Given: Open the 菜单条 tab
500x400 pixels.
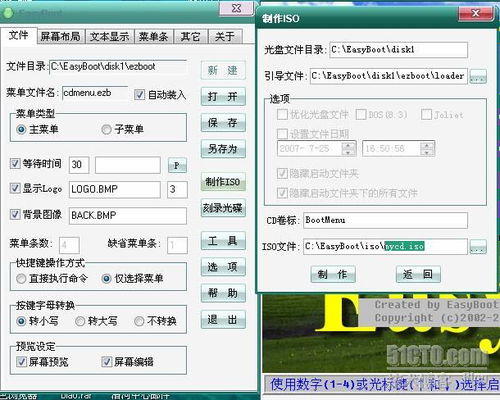Looking at the screenshot, I should (x=153, y=36).
